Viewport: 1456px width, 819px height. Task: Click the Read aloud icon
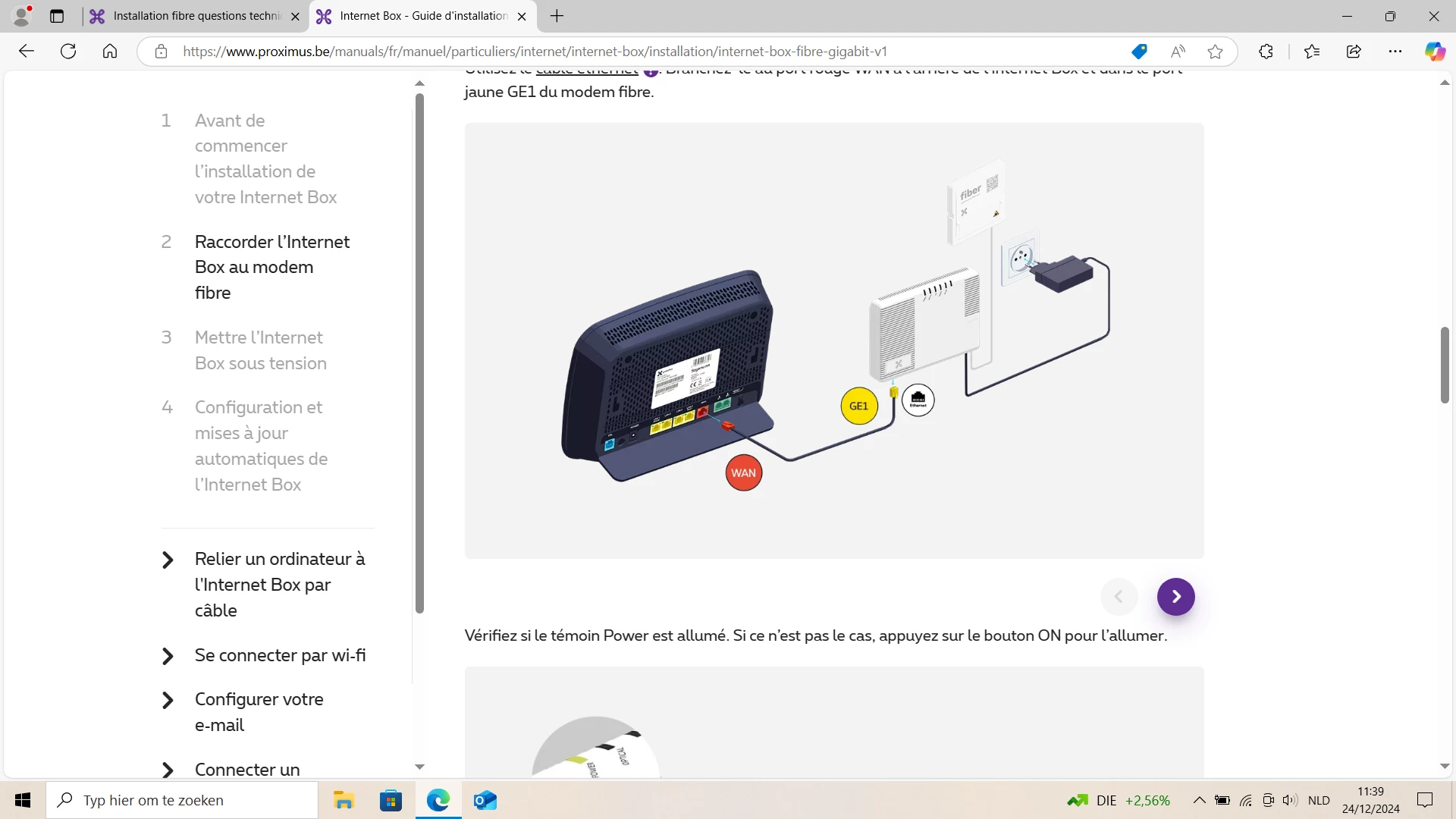[x=1178, y=52]
